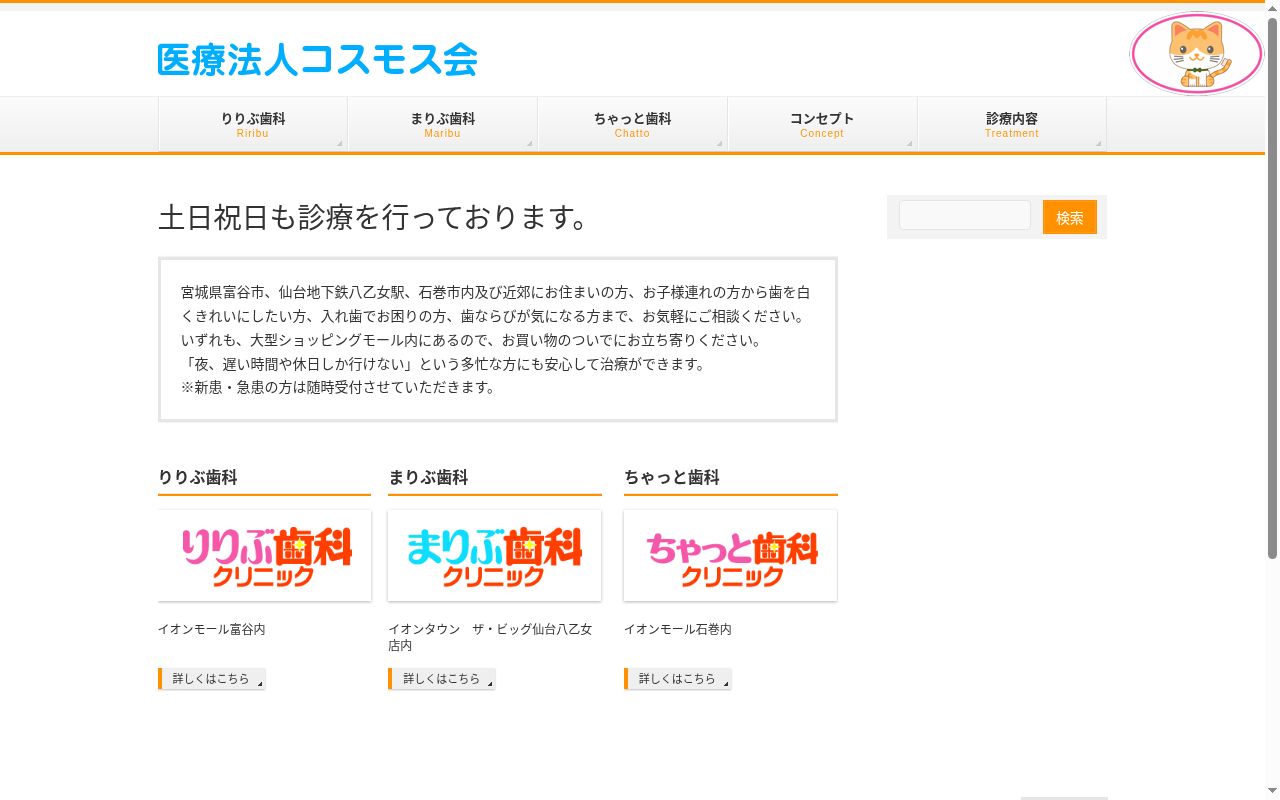Click 詳しくはこちら under イオンタウン 仙台八乙女店内
The width and height of the screenshot is (1280, 800).
click(x=442, y=679)
